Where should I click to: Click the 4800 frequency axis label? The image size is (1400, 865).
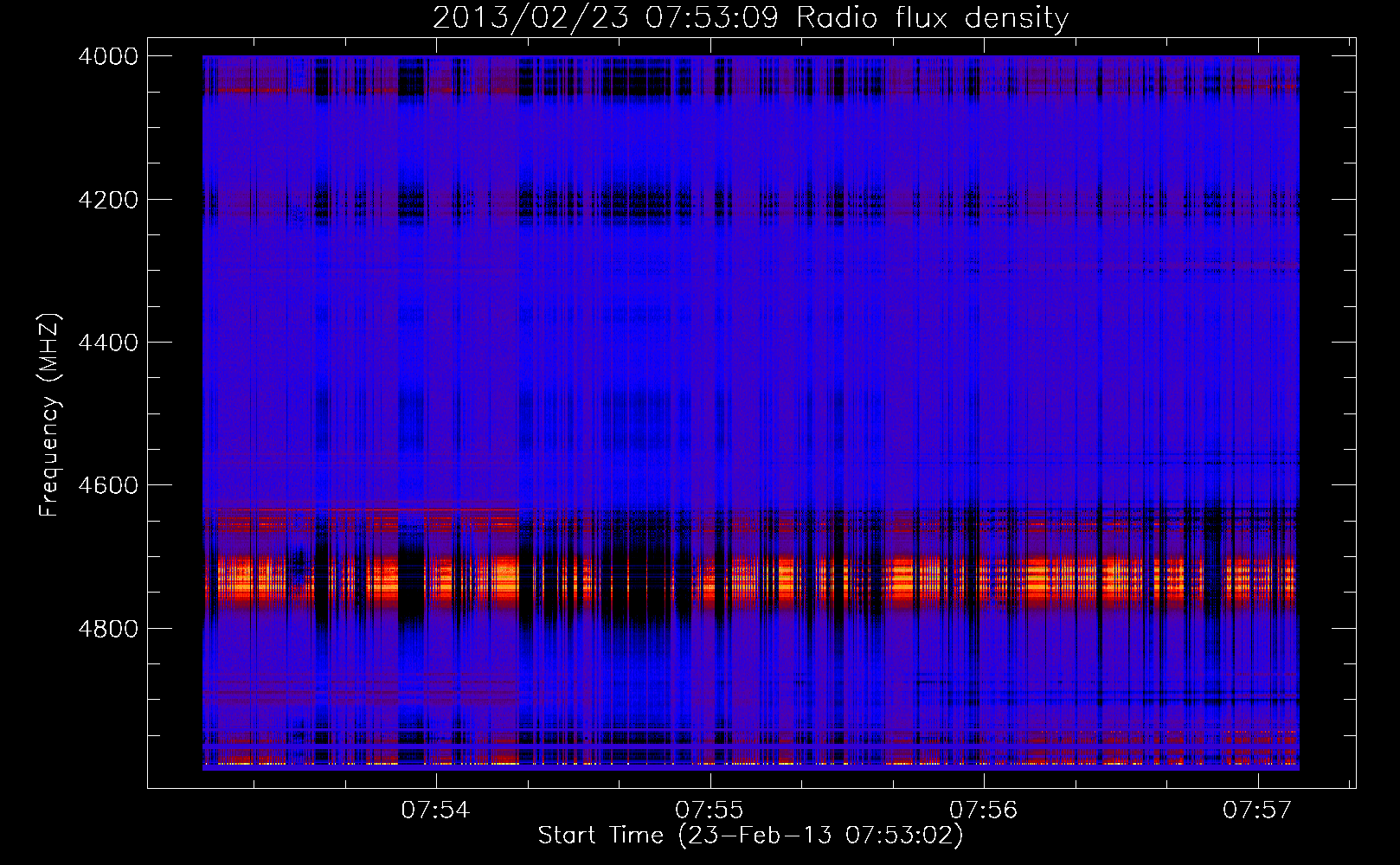(x=108, y=629)
